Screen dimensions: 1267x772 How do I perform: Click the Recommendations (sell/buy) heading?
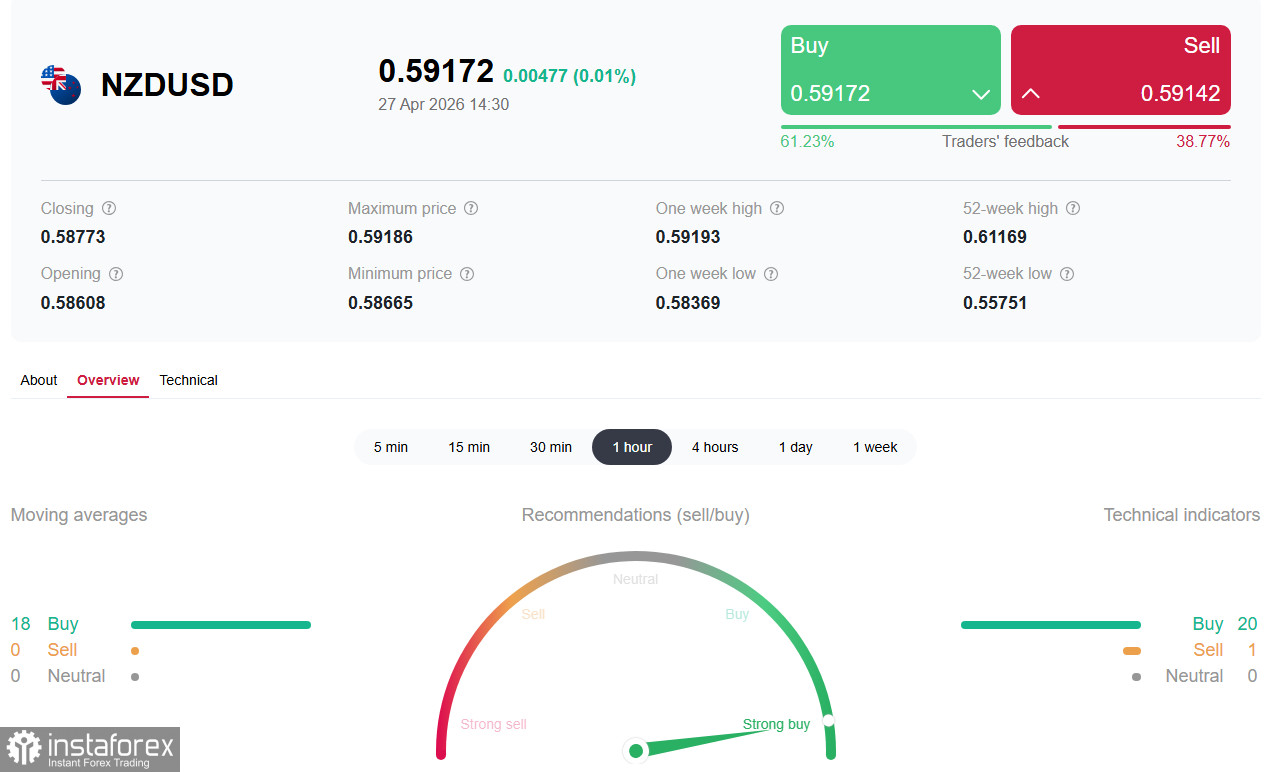[636, 515]
